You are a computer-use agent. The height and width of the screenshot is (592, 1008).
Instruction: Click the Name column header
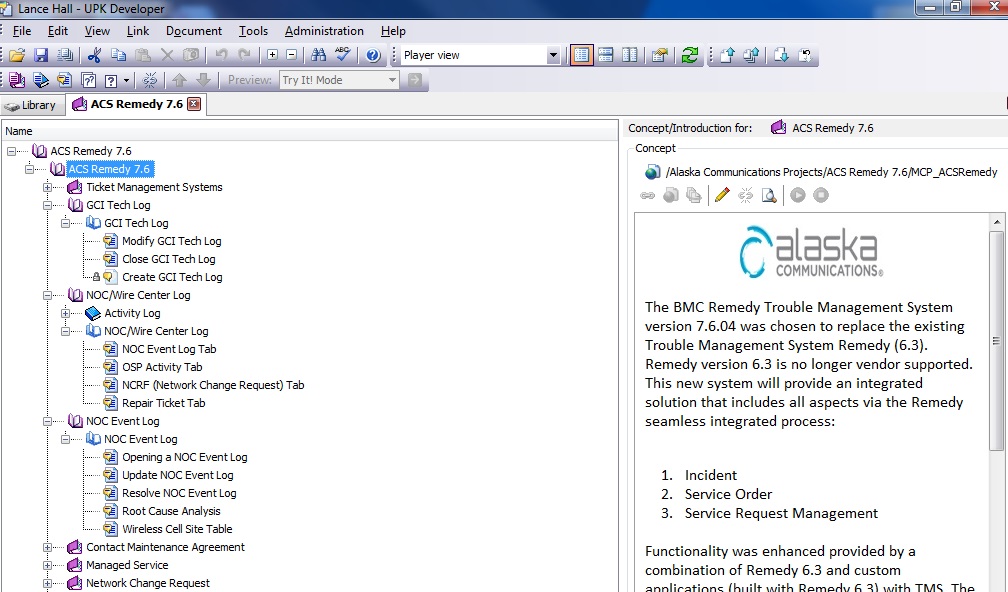click(310, 131)
